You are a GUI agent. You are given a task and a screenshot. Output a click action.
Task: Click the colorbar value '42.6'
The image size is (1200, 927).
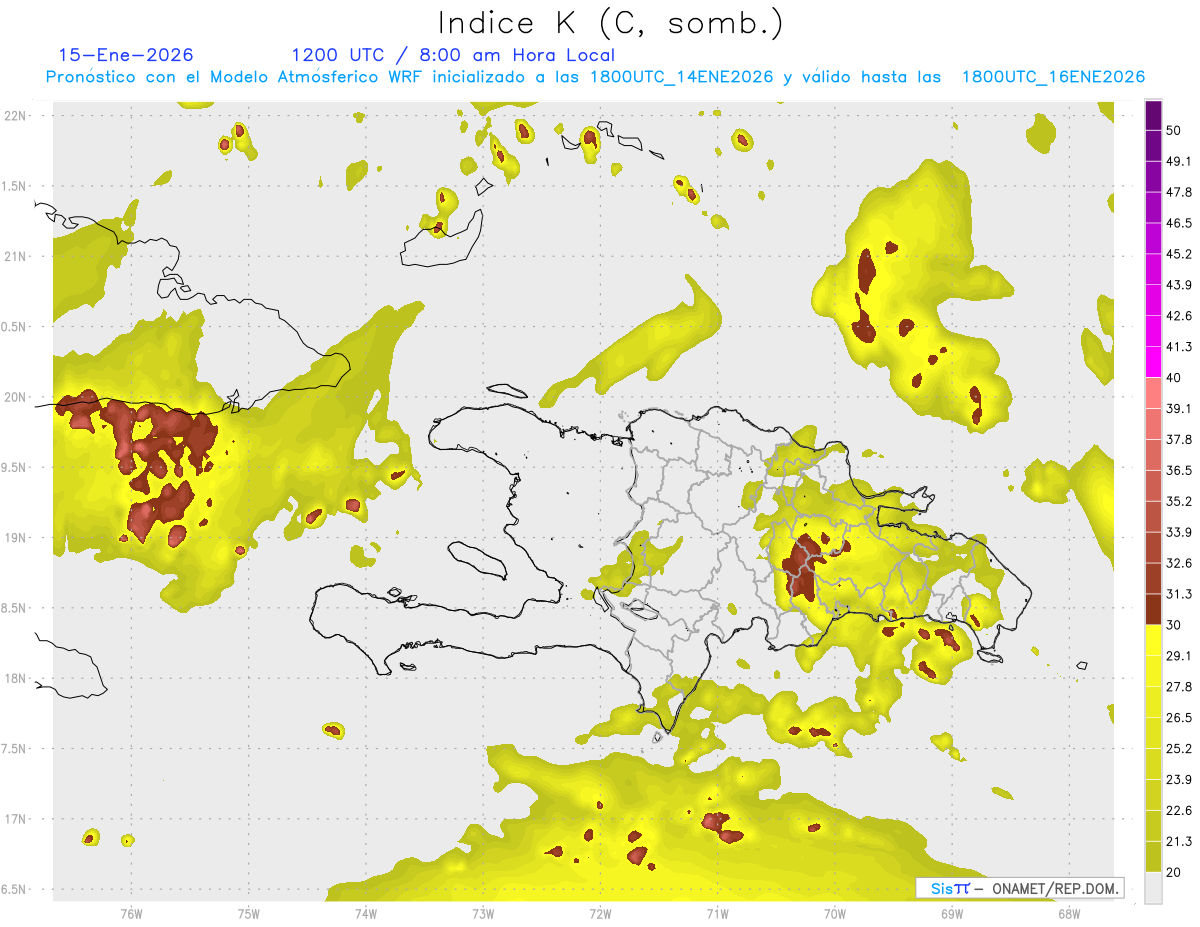(x=1179, y=316)
